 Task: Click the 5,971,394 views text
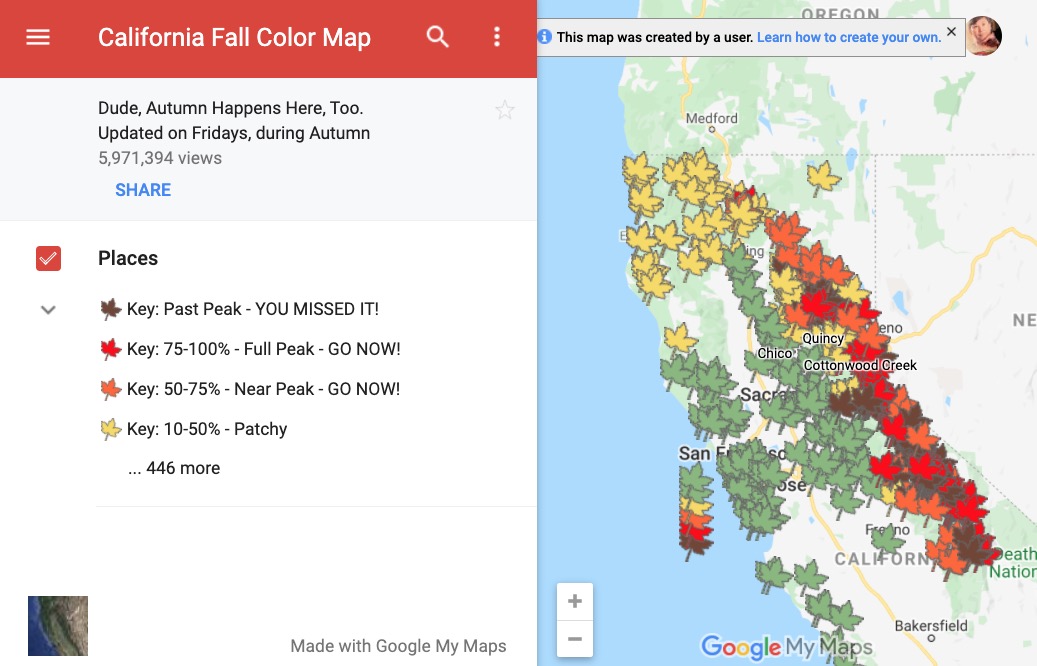click(x=160, y=158)
